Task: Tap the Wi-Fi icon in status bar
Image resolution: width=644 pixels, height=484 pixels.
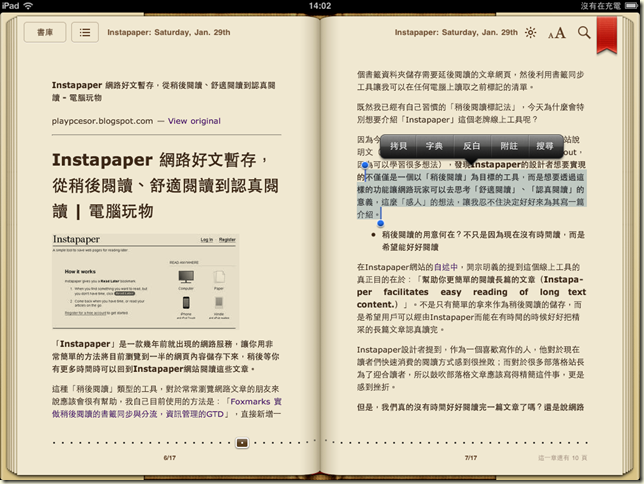Action: coord(28,6)
